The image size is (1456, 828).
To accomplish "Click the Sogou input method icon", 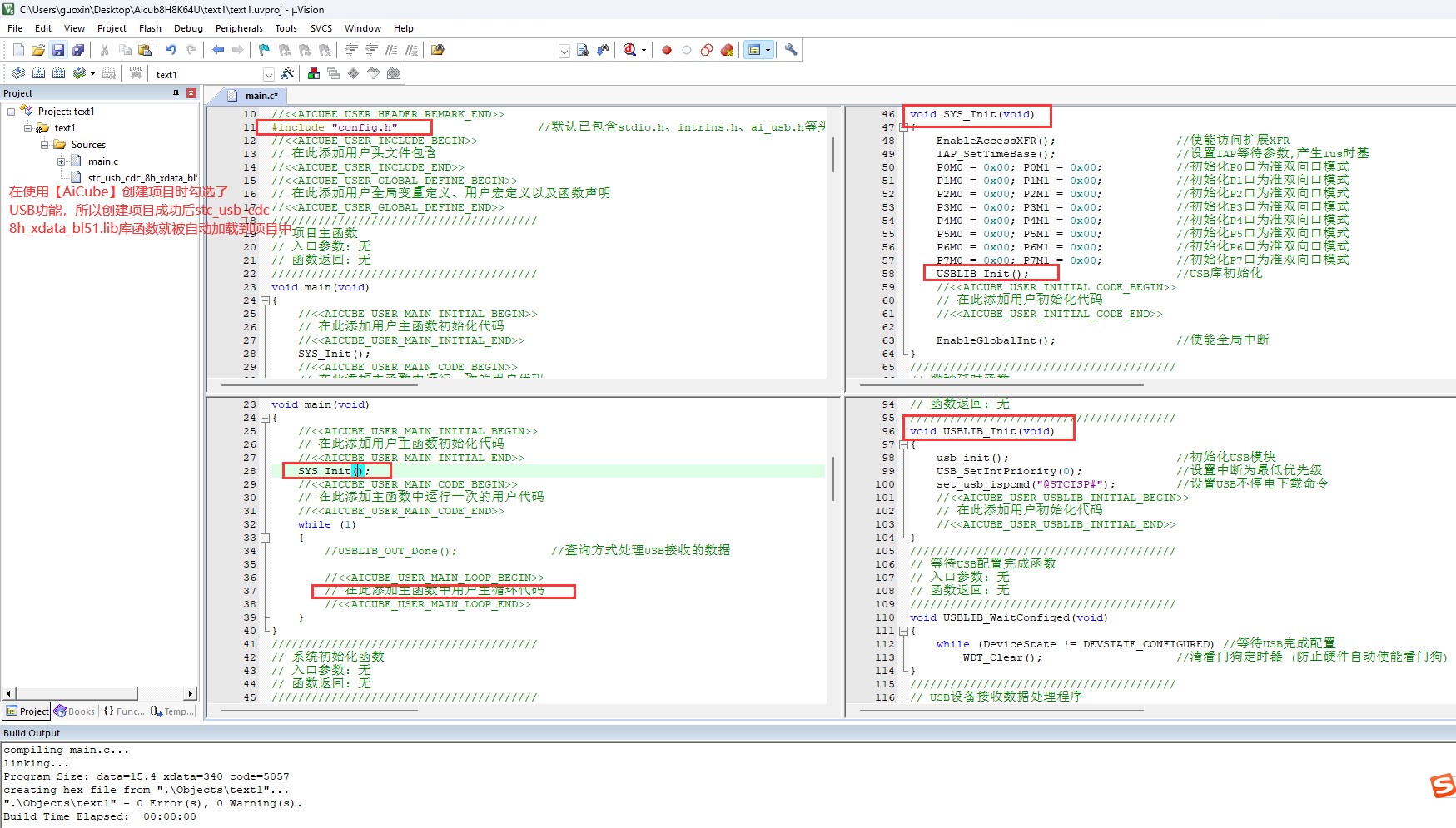I will [1443, 786].
